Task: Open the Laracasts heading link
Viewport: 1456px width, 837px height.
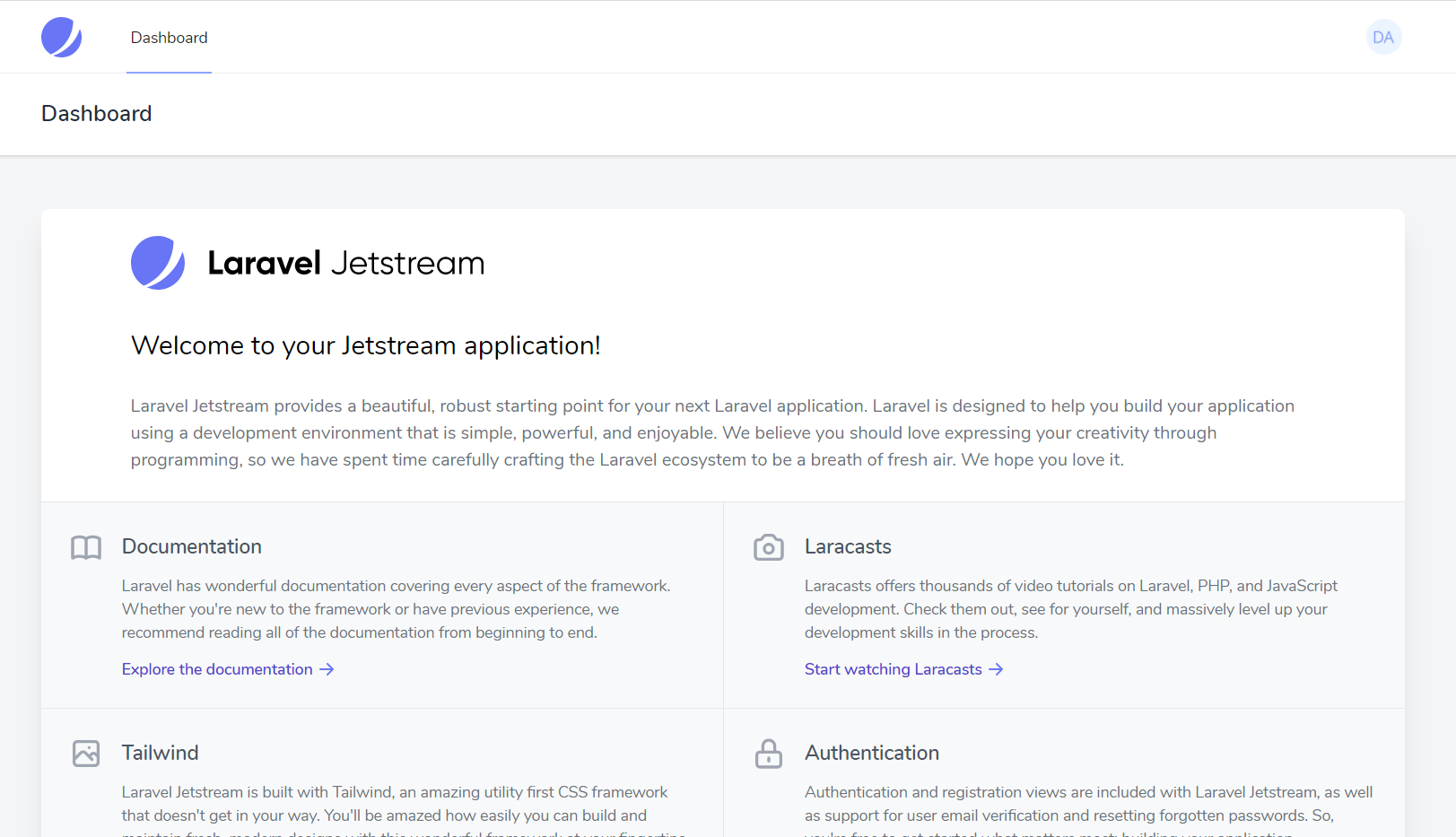Action: point(848,546)
